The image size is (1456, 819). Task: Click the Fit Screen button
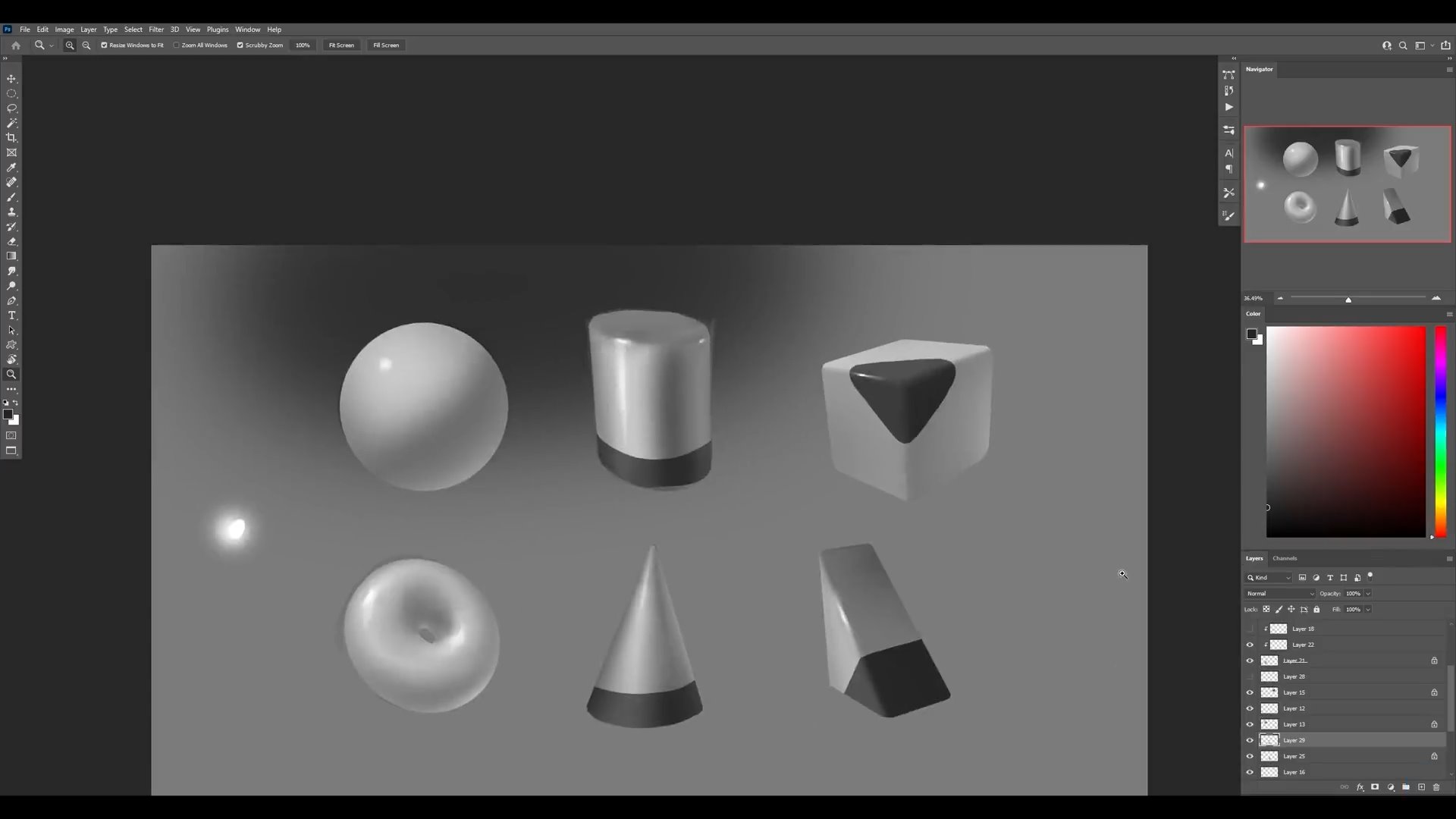[x=341, y=45]
